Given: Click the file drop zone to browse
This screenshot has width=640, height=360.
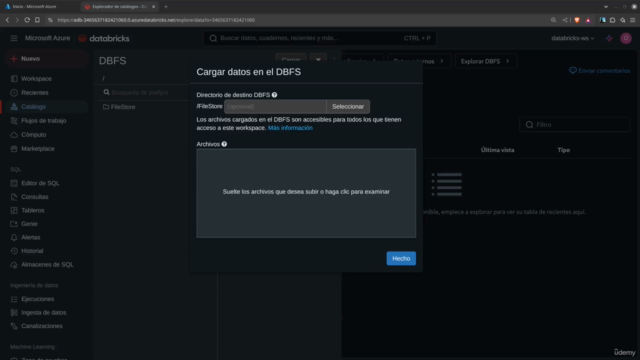Looking at the screenshot, I should 306,193.
